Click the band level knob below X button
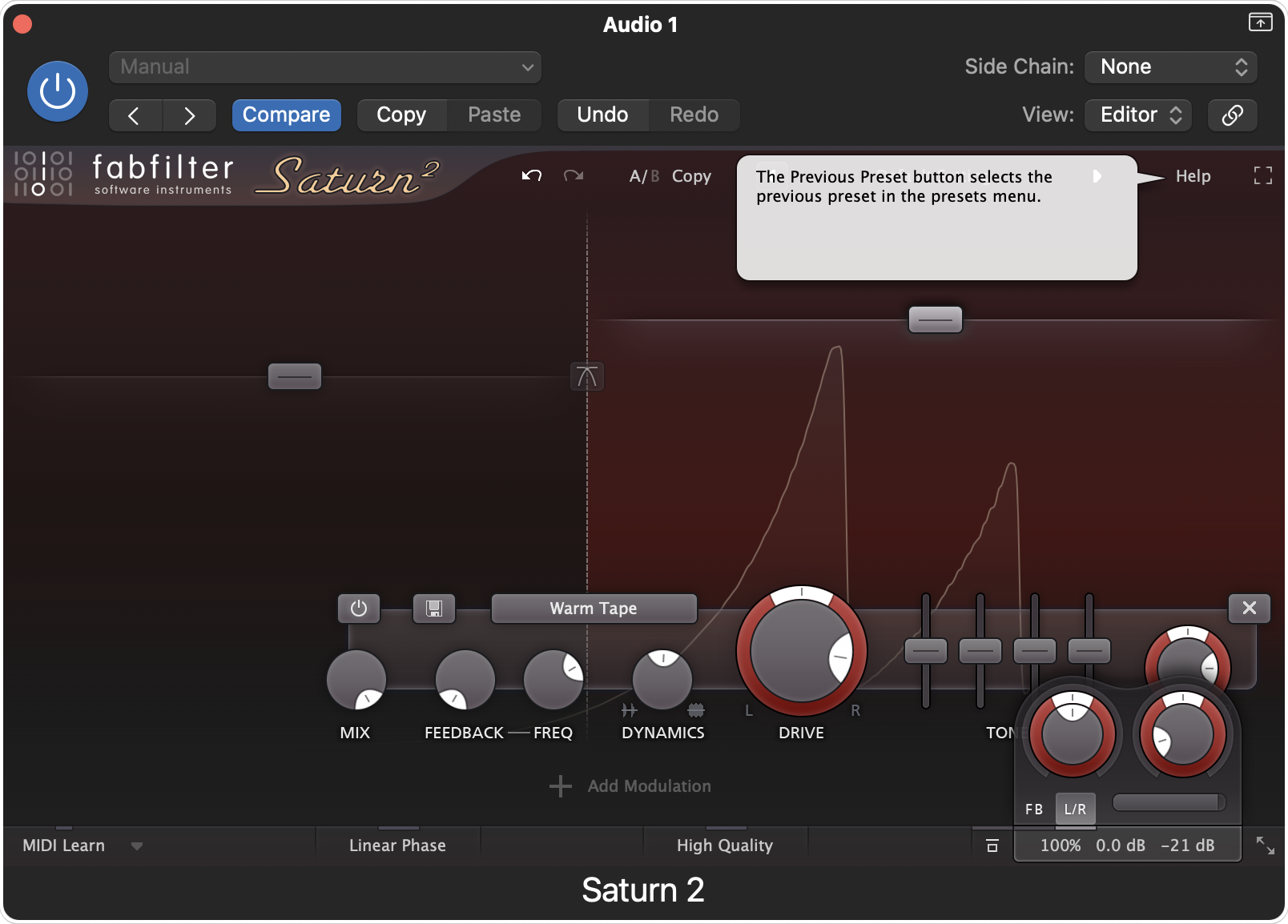The width and height of the screenshot is (1288, 924). pyautogui.click(x=1188, y=661)
